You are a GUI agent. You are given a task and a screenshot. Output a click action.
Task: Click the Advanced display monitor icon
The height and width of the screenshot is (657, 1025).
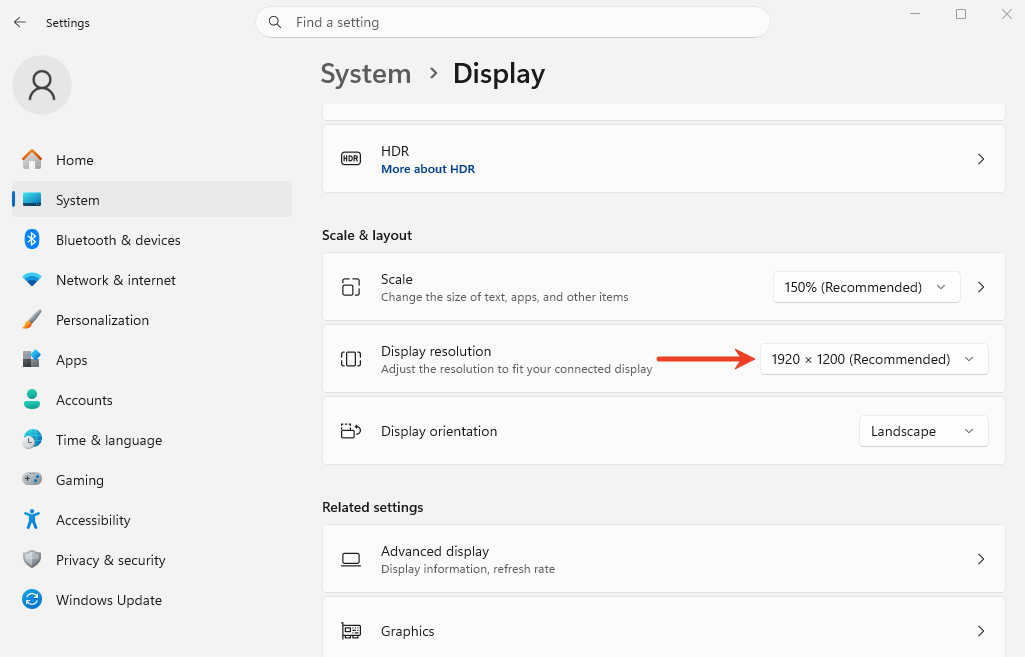click(351, 559)
